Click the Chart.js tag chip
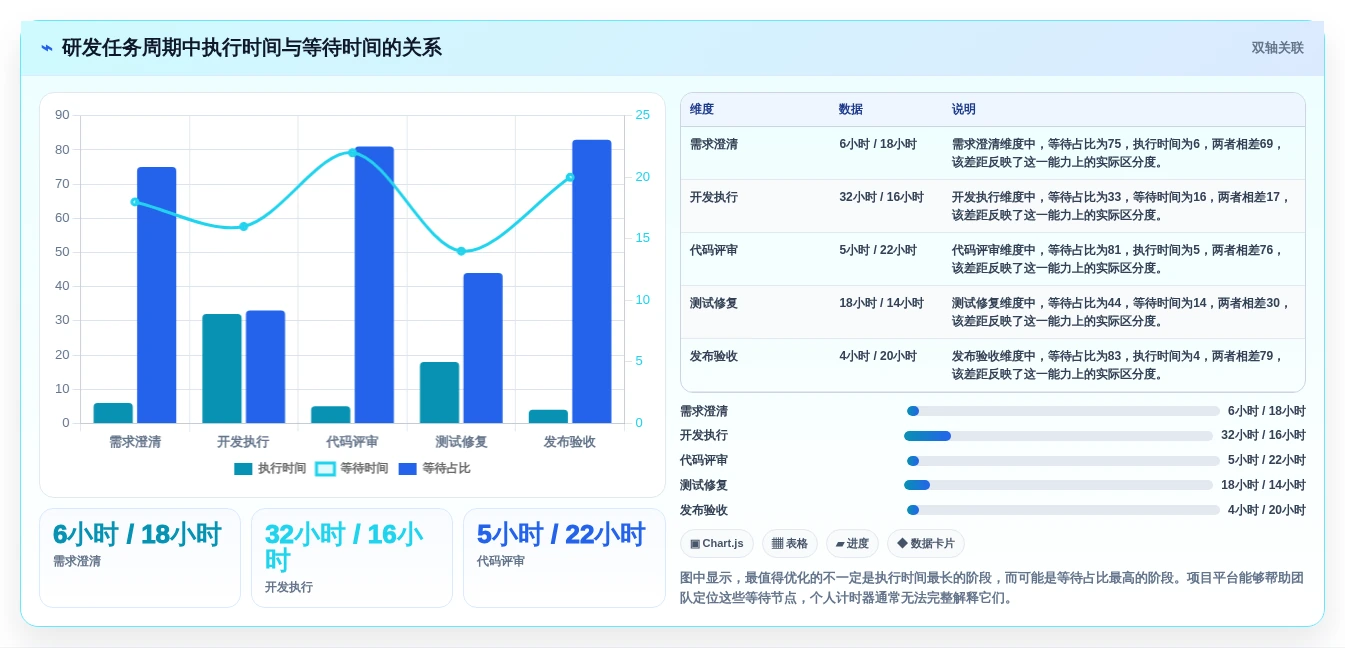This screenshot has height=648, width=1345. (x=717, y=543)
